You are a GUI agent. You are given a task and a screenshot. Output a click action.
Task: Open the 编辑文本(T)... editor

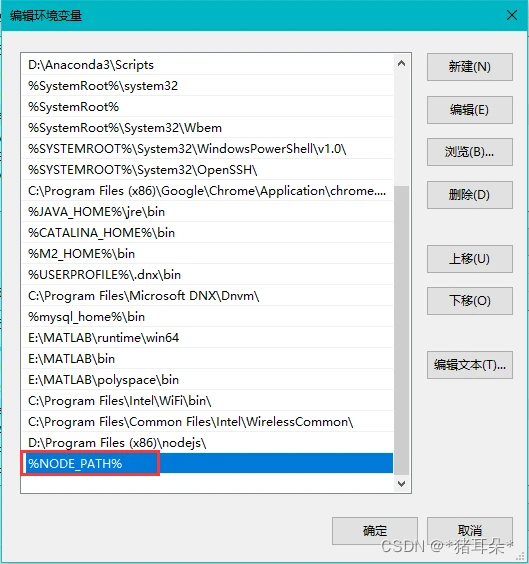(x=470, y=365)
